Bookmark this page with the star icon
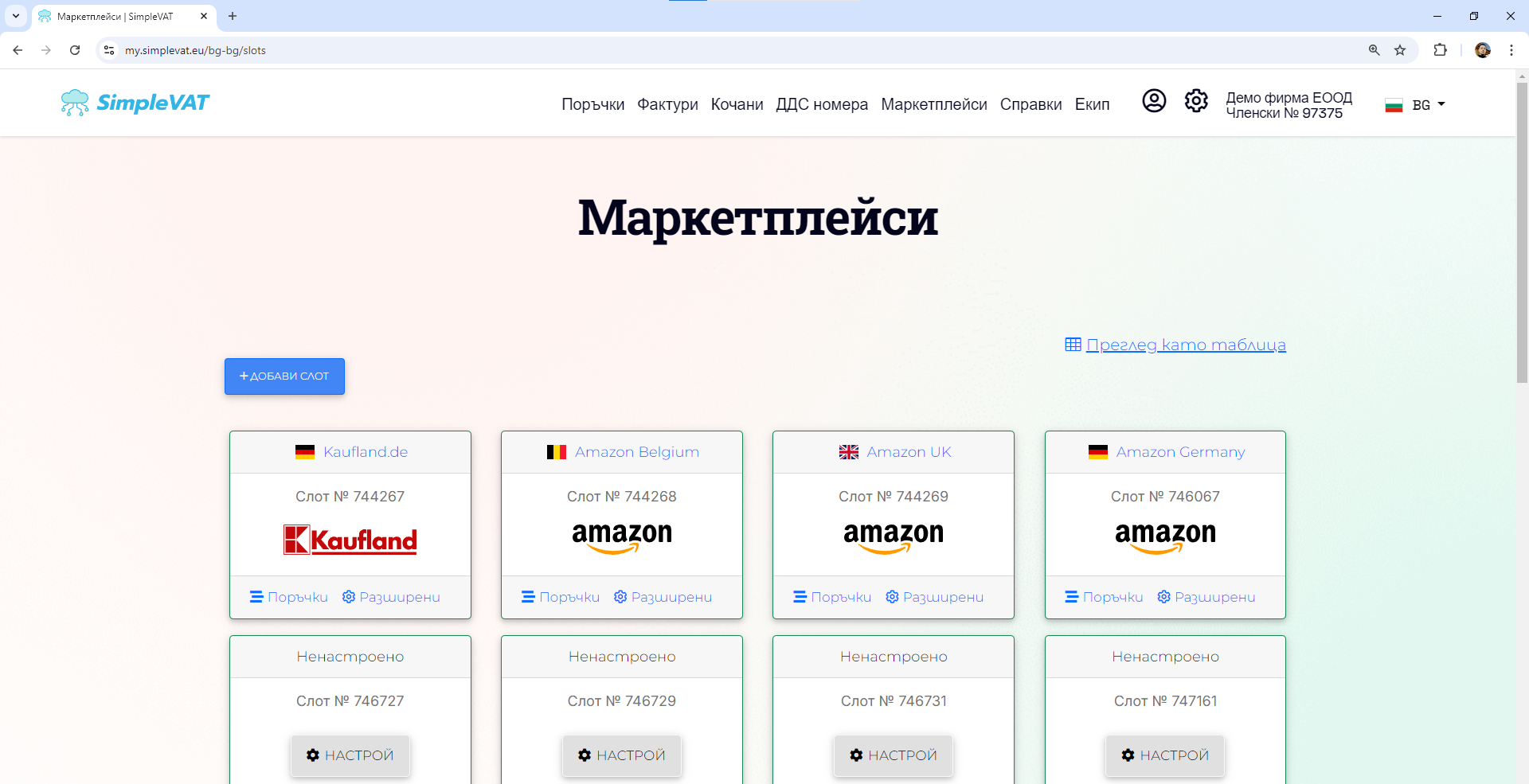 click(x=1400, y=50)
